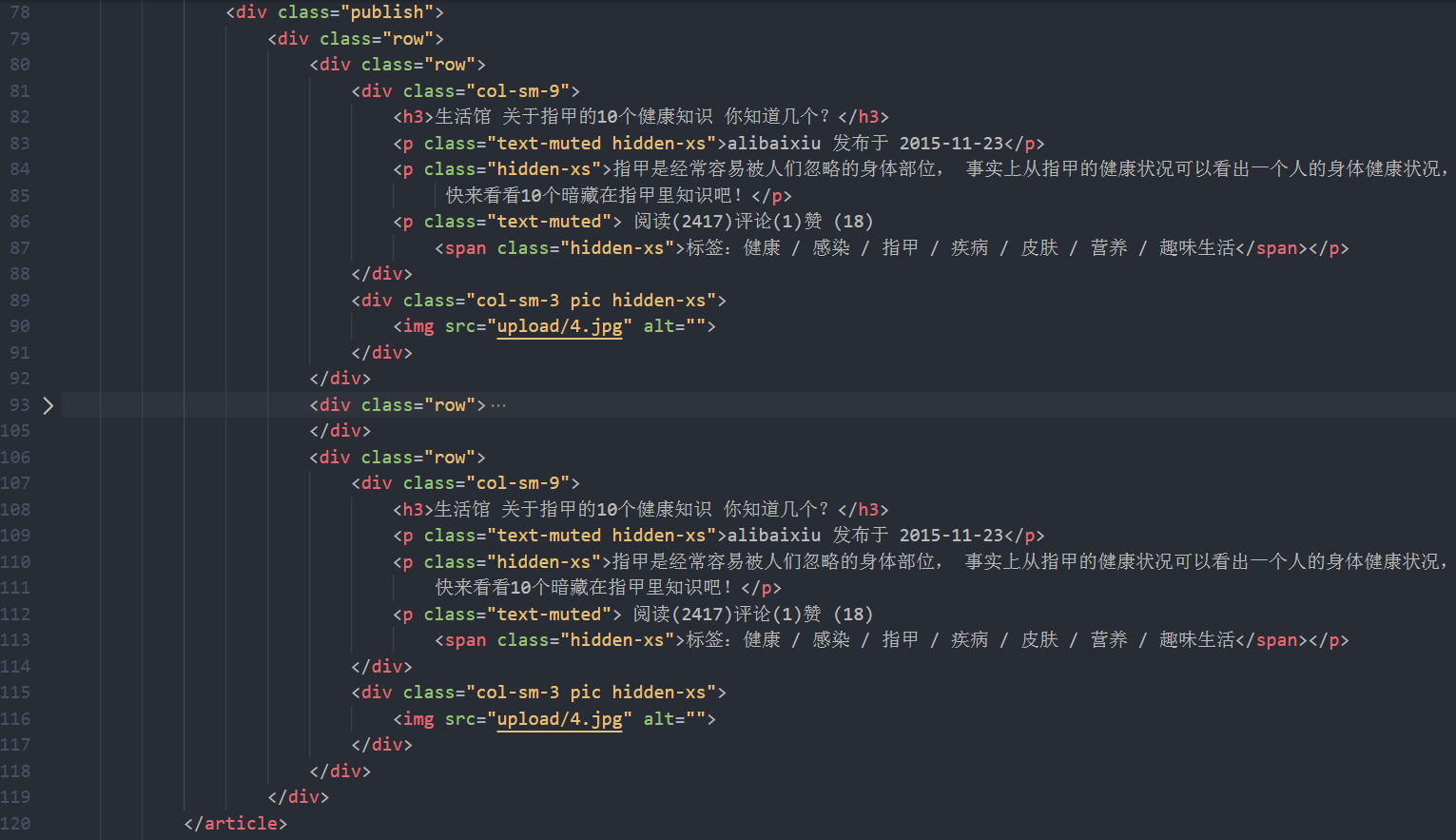
Task: Select line number 84 in the gutter
Action: 20,169
